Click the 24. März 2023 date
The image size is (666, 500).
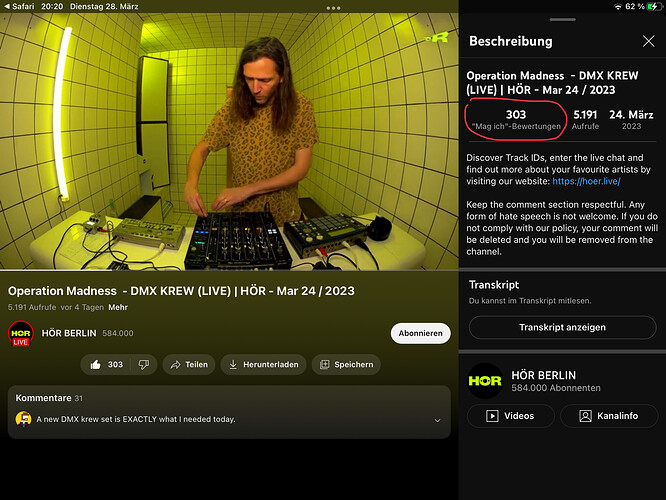tap(631, 119)
